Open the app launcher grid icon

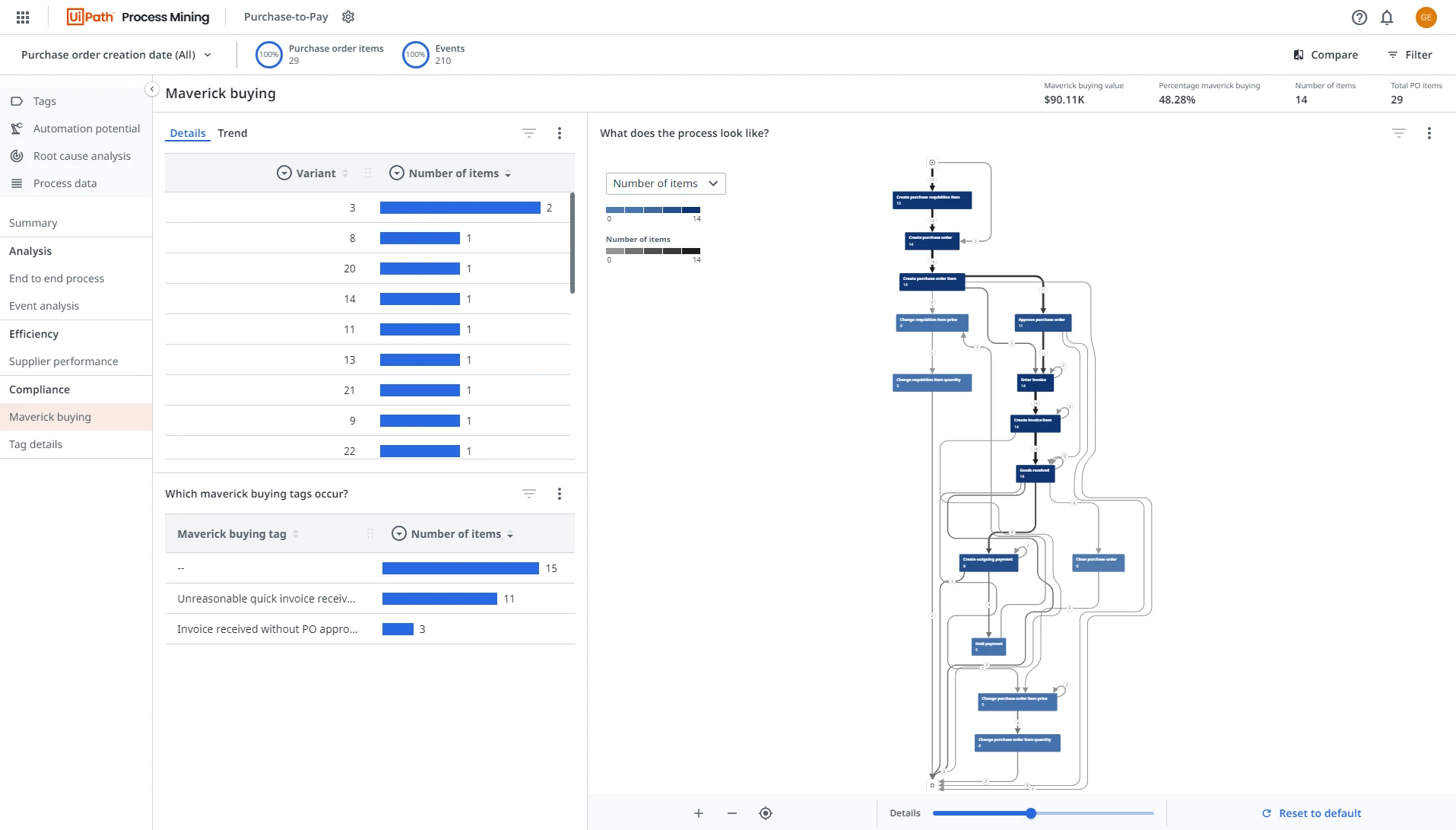[23, 17]
